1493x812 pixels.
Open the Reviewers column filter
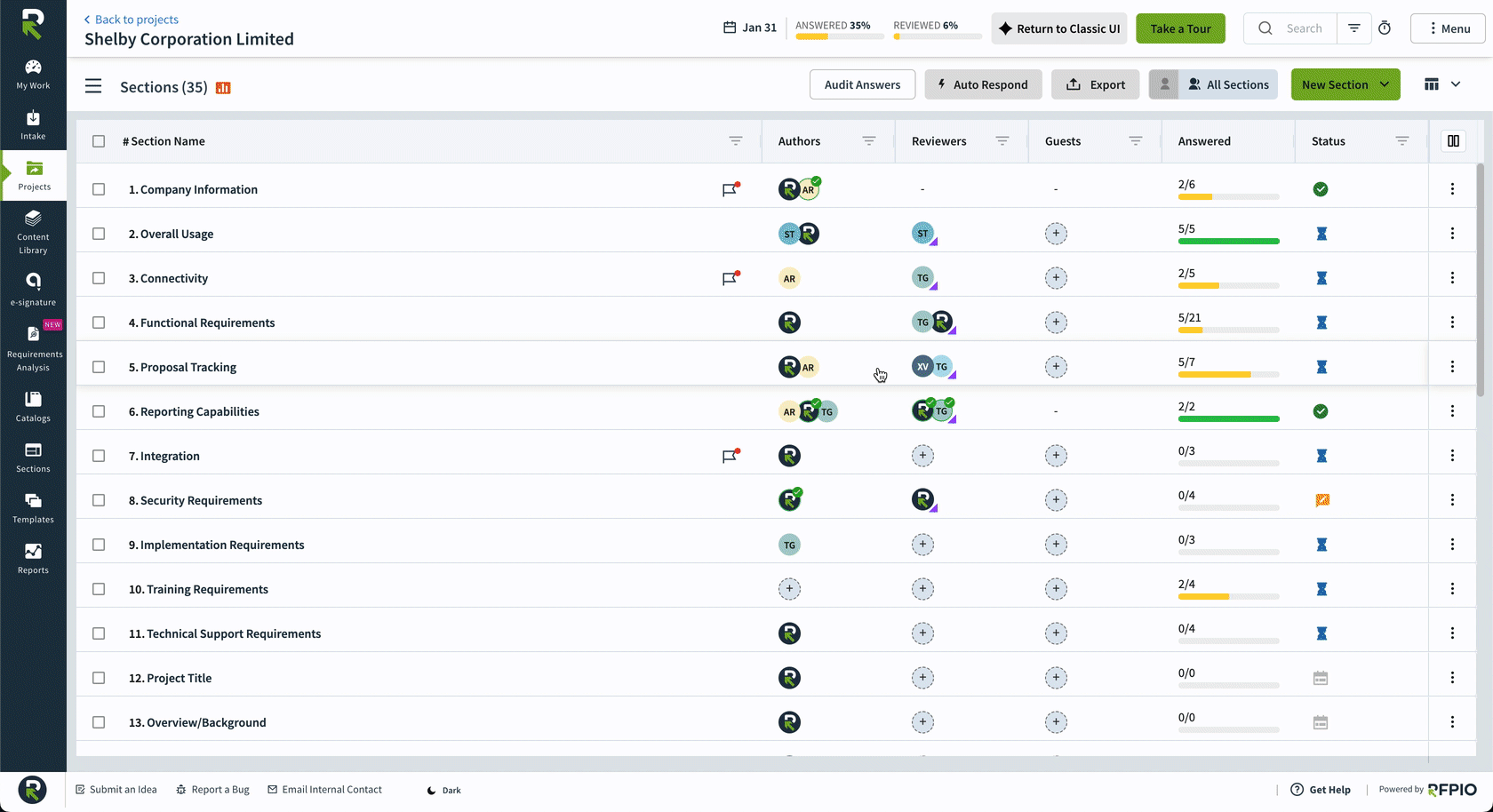(x=1002, y=141)
